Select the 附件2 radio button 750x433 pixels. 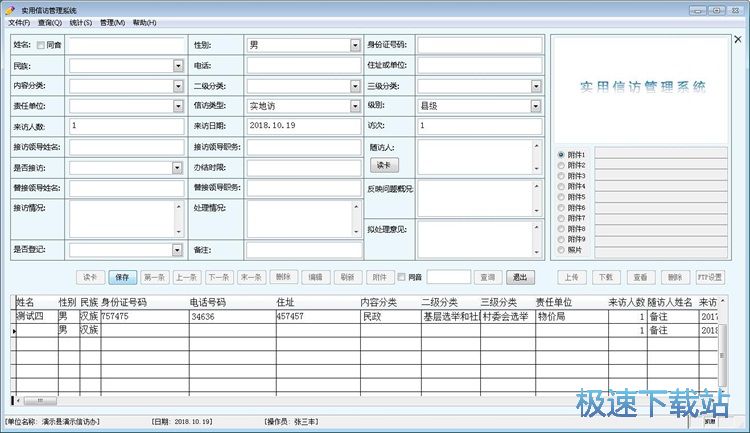(x=561, y=165)
